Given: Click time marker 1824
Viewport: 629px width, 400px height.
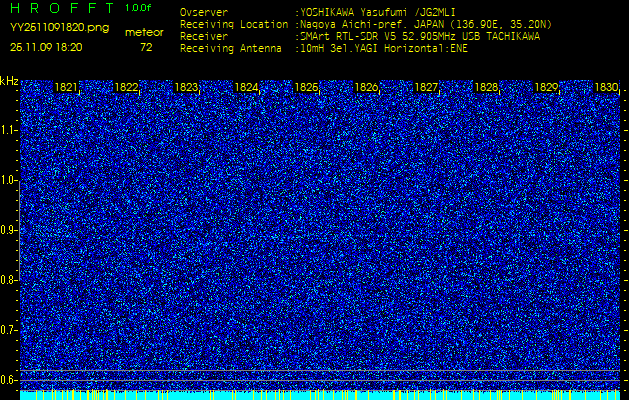Looking at the screenshot, I should [246, 87].
